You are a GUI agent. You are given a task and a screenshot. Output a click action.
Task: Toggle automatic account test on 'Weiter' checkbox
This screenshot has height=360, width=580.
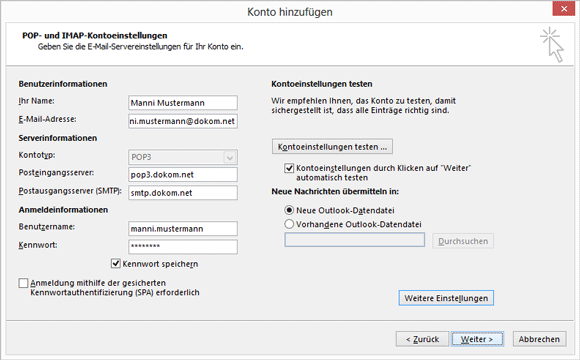(289, 168)
